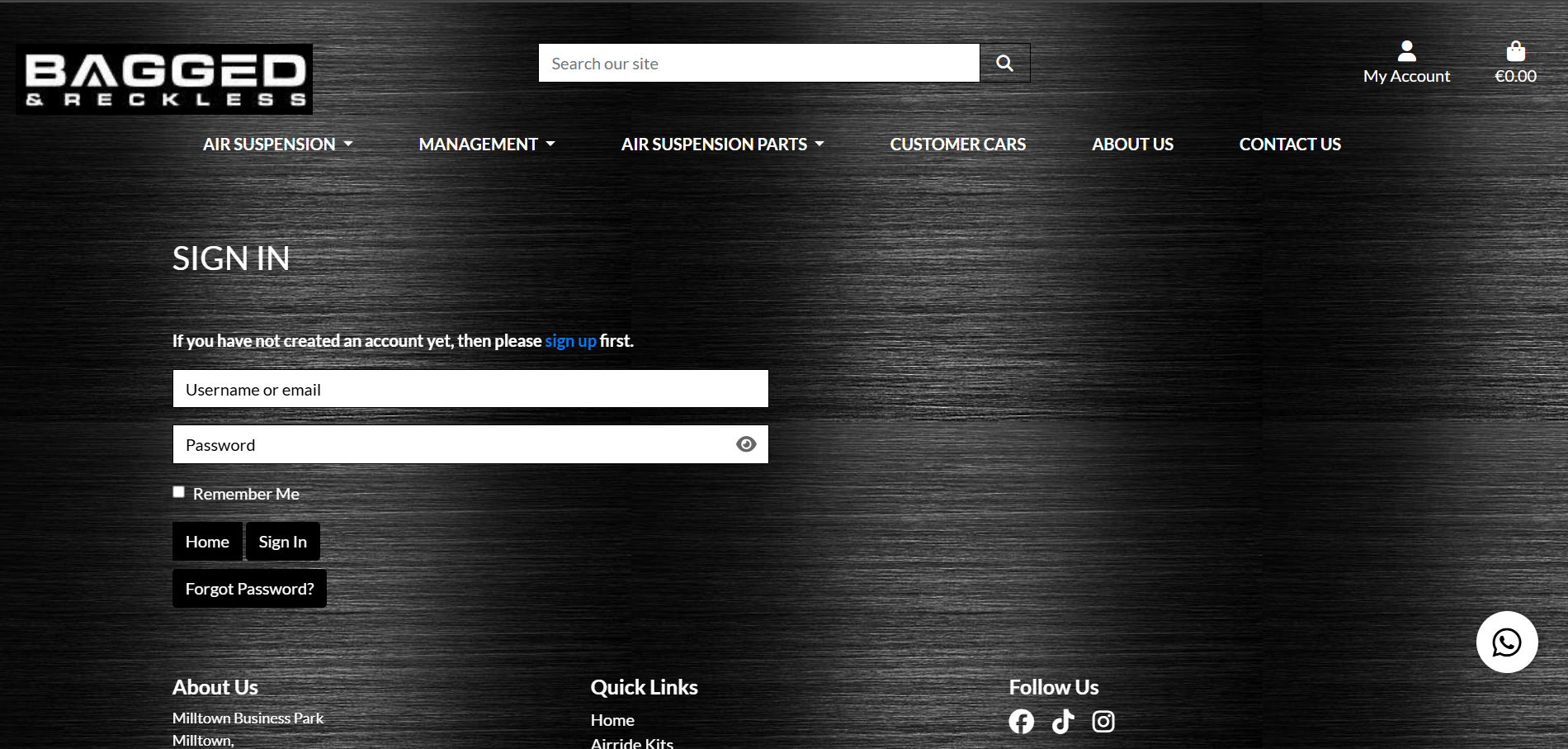
Task: Open the AIR SUSPENSION PARTS dropdown
Action: (x=722, y=144)
